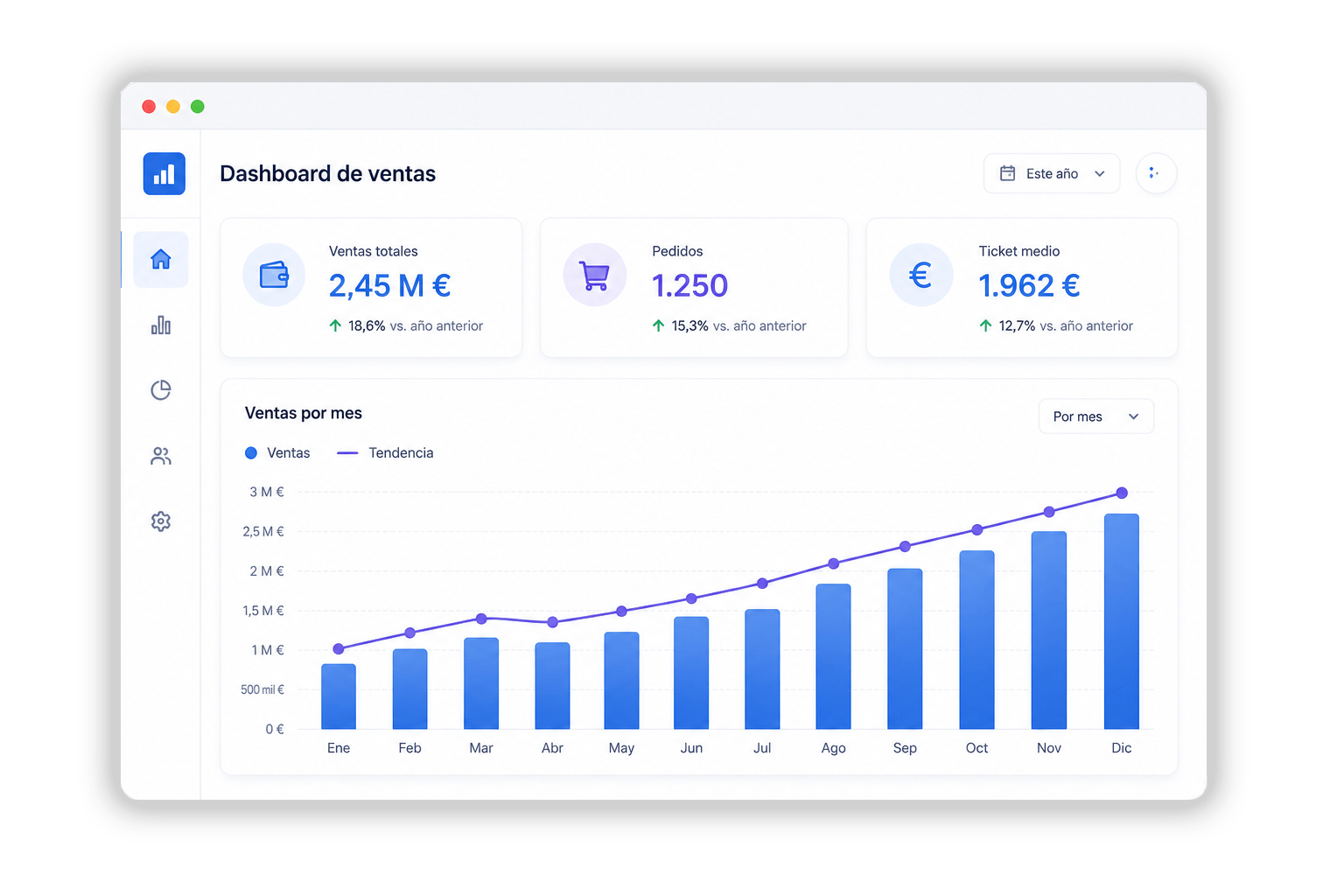Click the Ticket medio card label

click(1018, 251)
